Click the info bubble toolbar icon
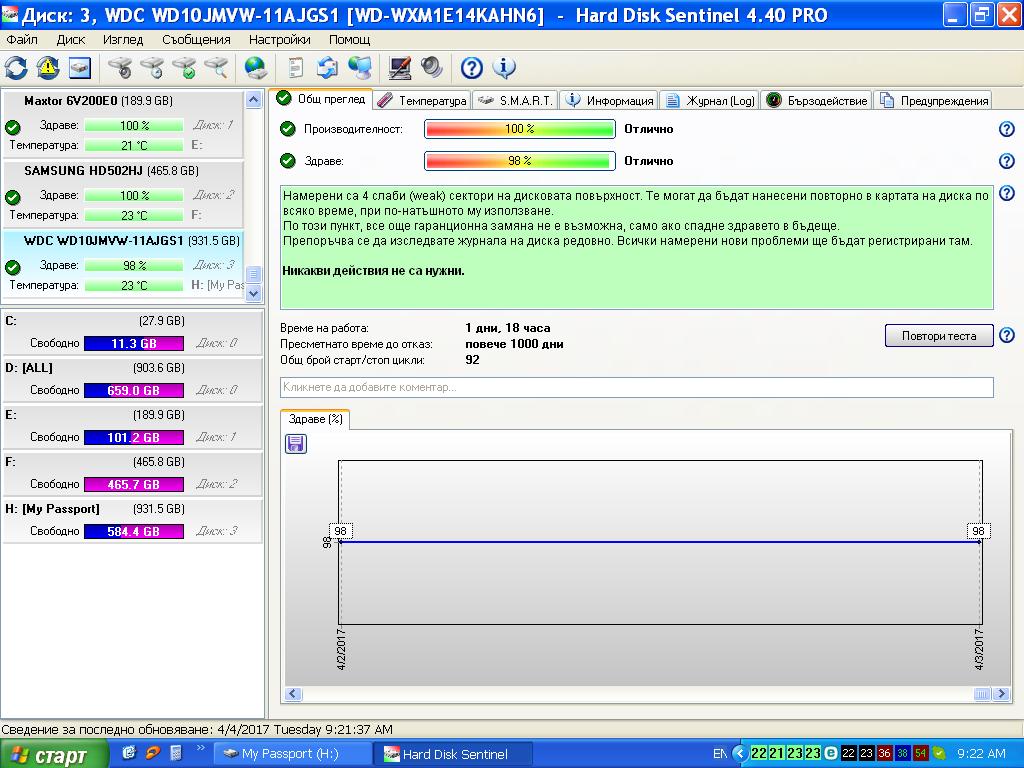The width and height of the screenshot is (1024, 768). (x=504, y=68)
